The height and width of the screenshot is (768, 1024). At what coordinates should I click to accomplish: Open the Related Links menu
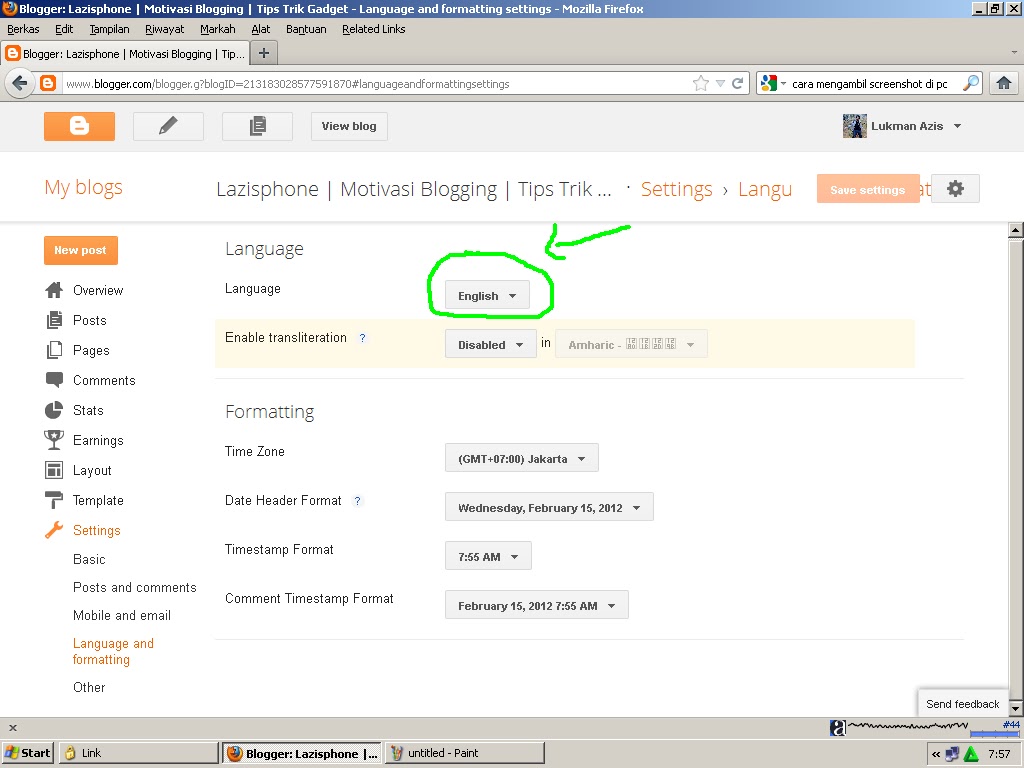(374, 29)
